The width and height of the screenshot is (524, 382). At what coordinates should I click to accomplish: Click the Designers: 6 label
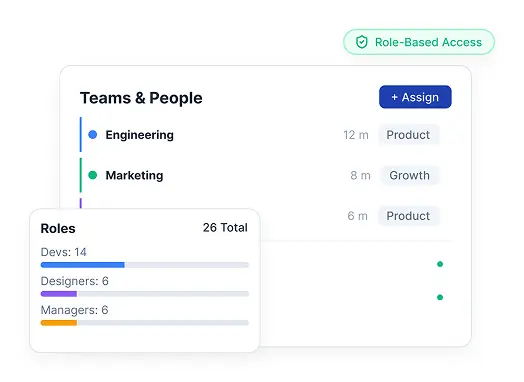75,281
